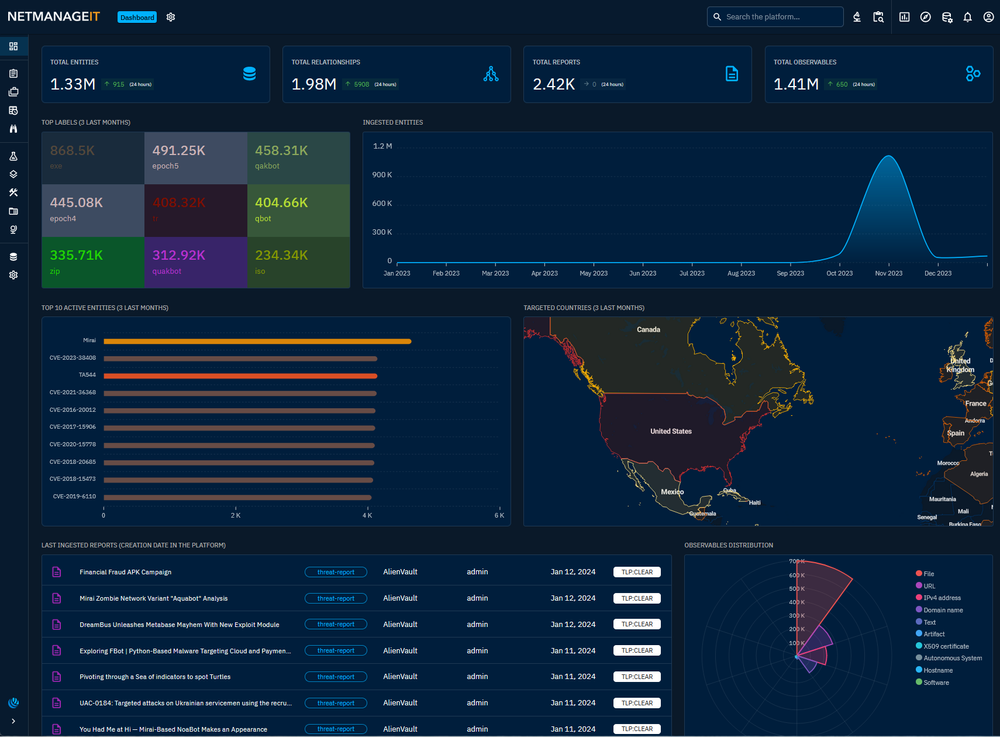Click the Search the platform field
1000x737 pixels.
pyautogui.click(x=775, y=17)
